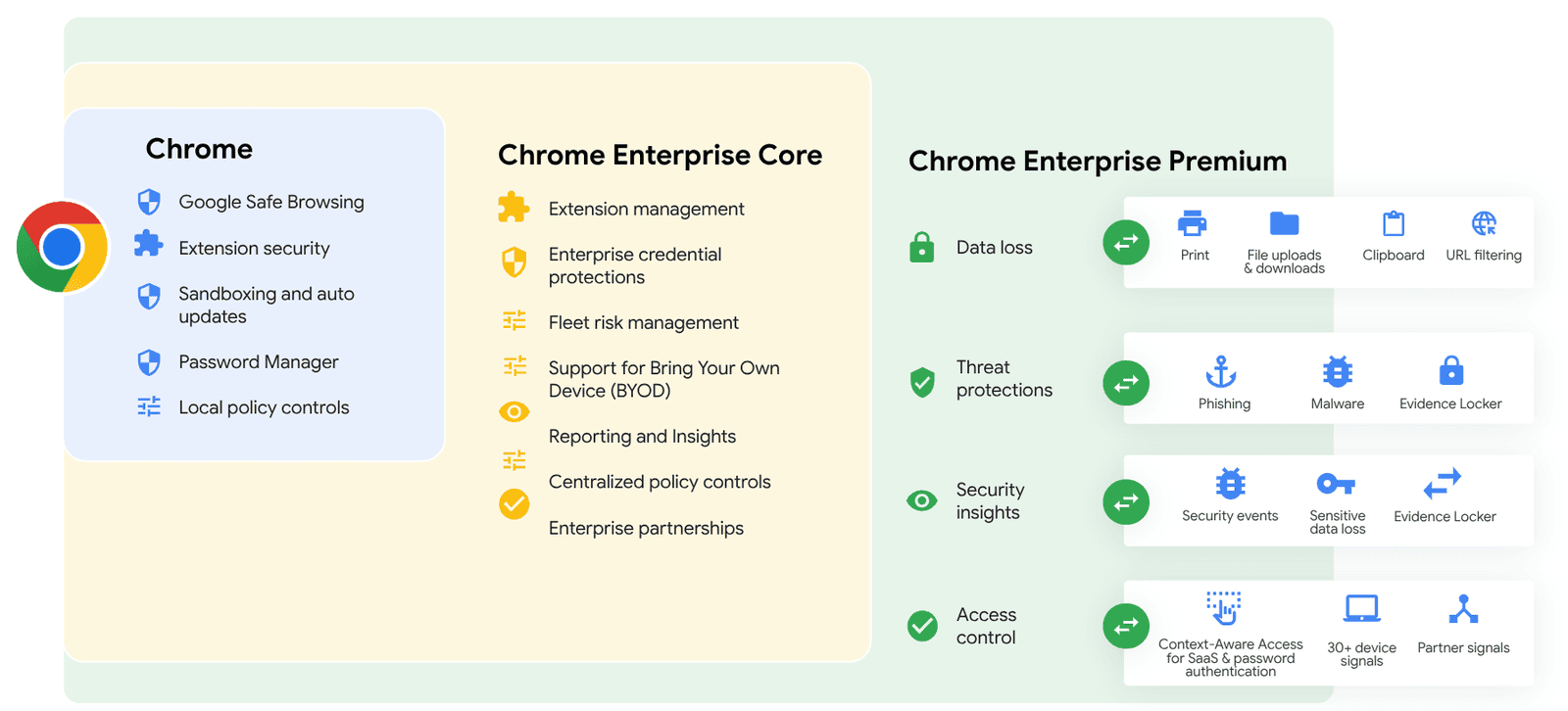Click the Chrome browser logo
Screen dimensions: 1568x711
pos(62,247)
